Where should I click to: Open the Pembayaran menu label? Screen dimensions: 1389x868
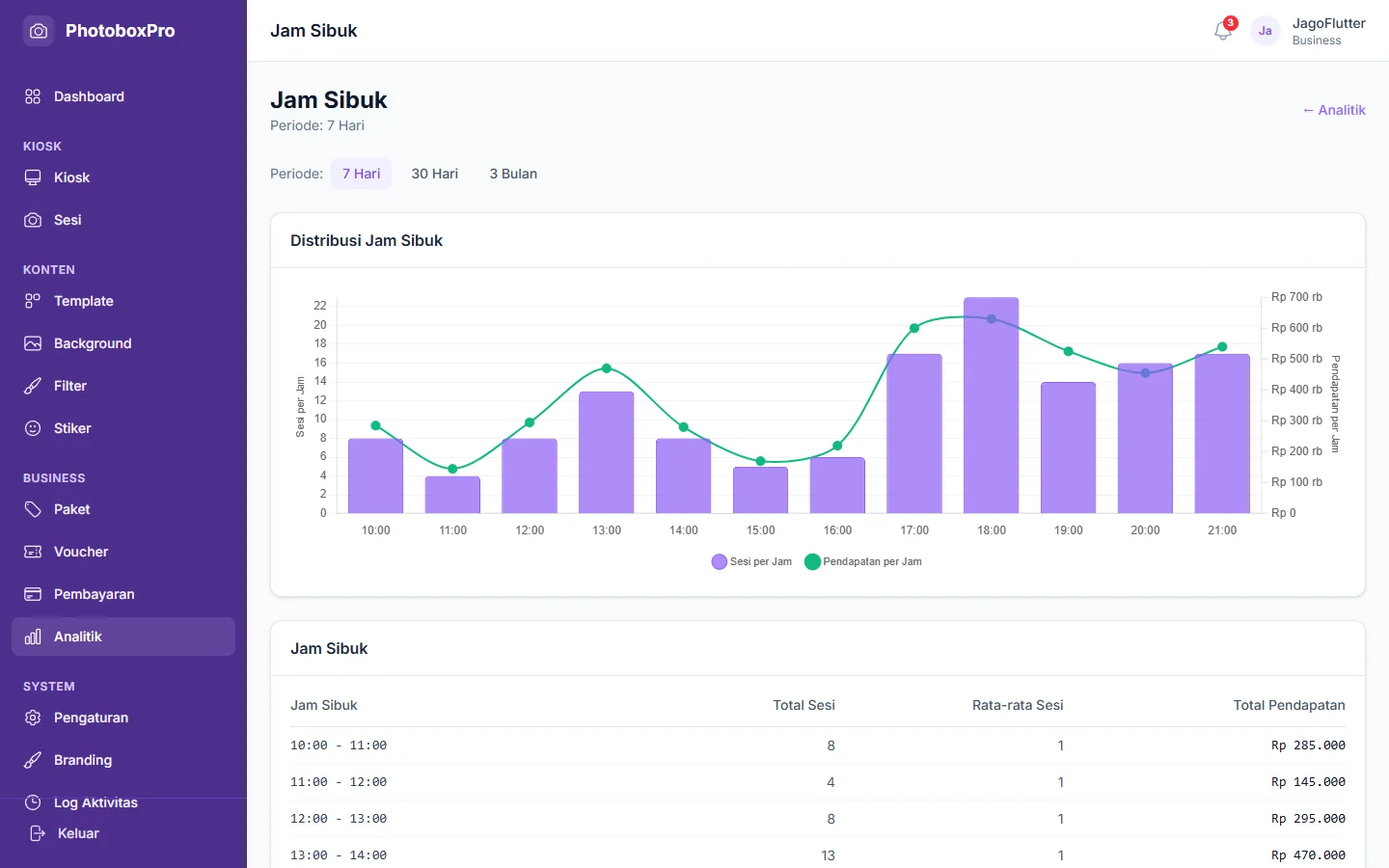95,594
